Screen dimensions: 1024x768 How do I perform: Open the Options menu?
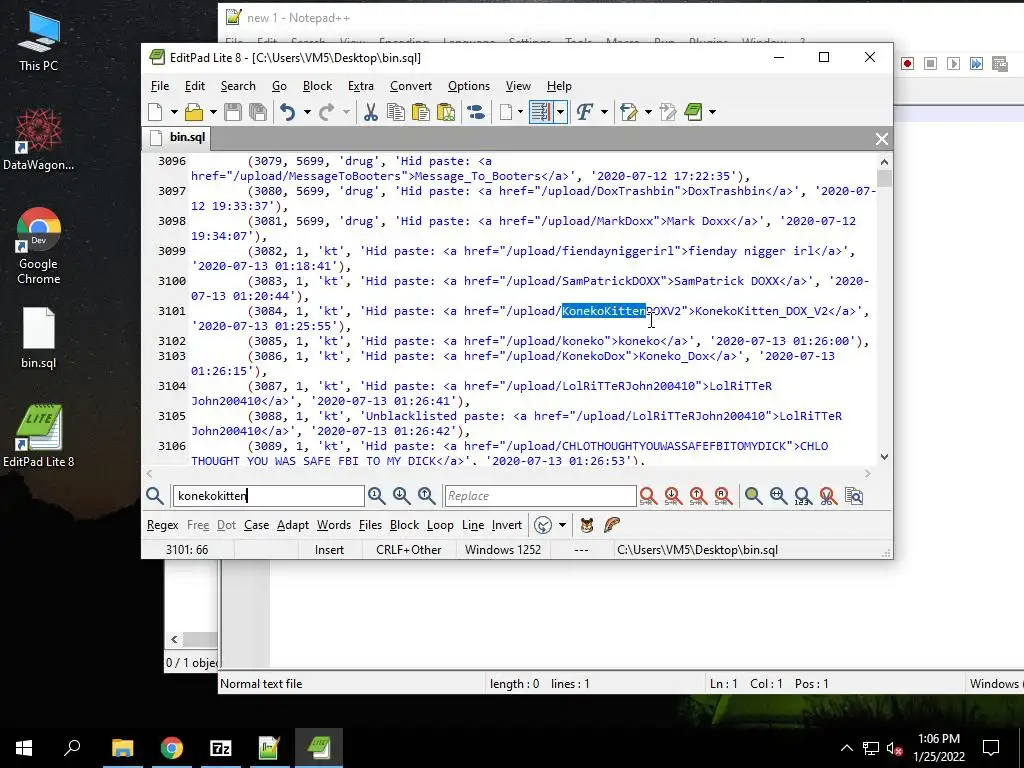[x=468, y=86]
